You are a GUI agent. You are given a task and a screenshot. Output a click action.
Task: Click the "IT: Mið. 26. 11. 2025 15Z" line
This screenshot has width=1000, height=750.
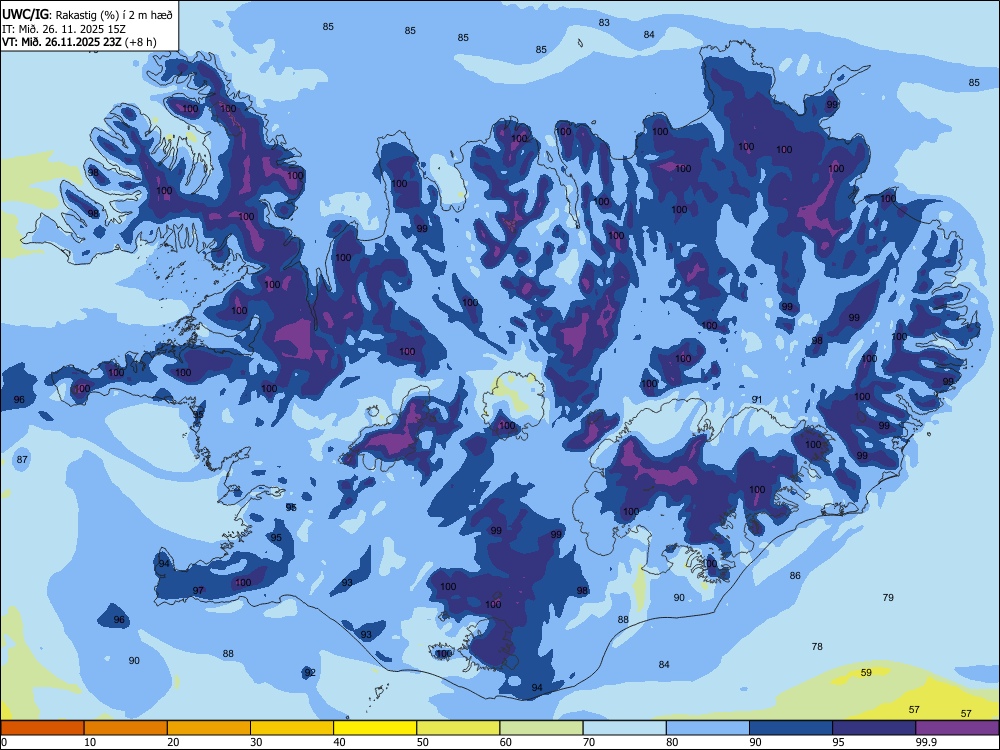66,29
